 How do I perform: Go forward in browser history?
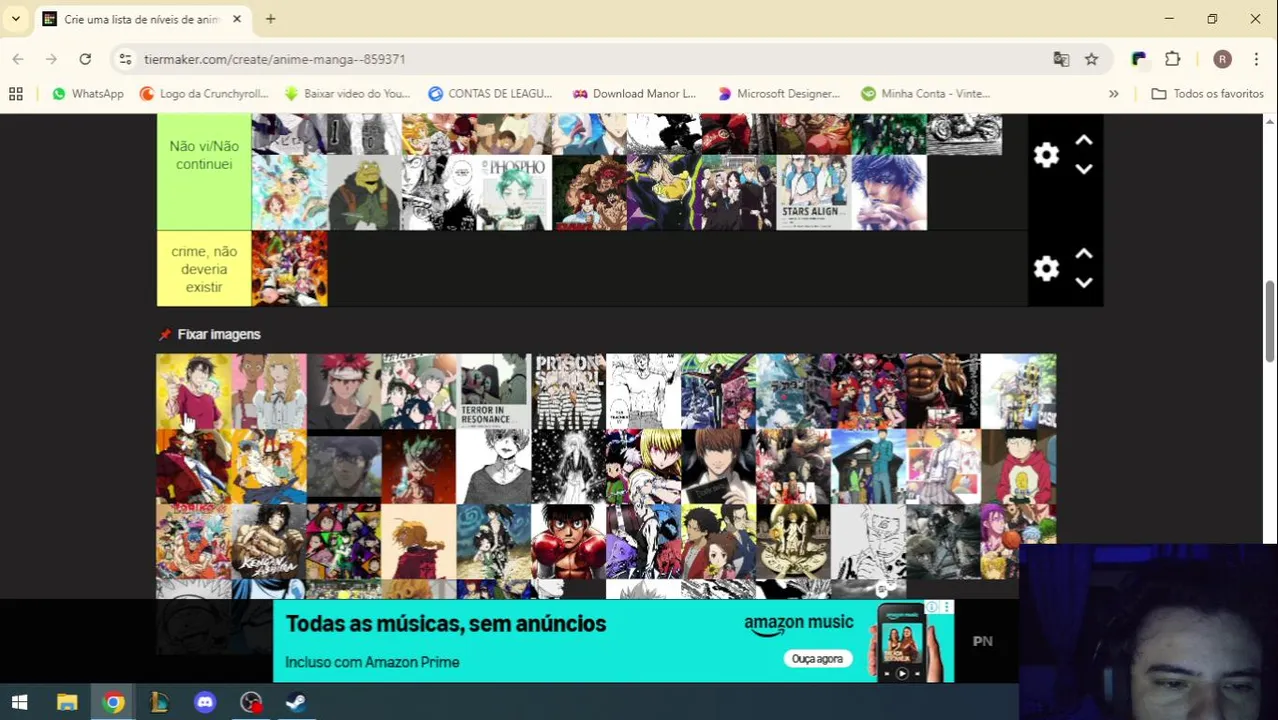click(51, 59)
